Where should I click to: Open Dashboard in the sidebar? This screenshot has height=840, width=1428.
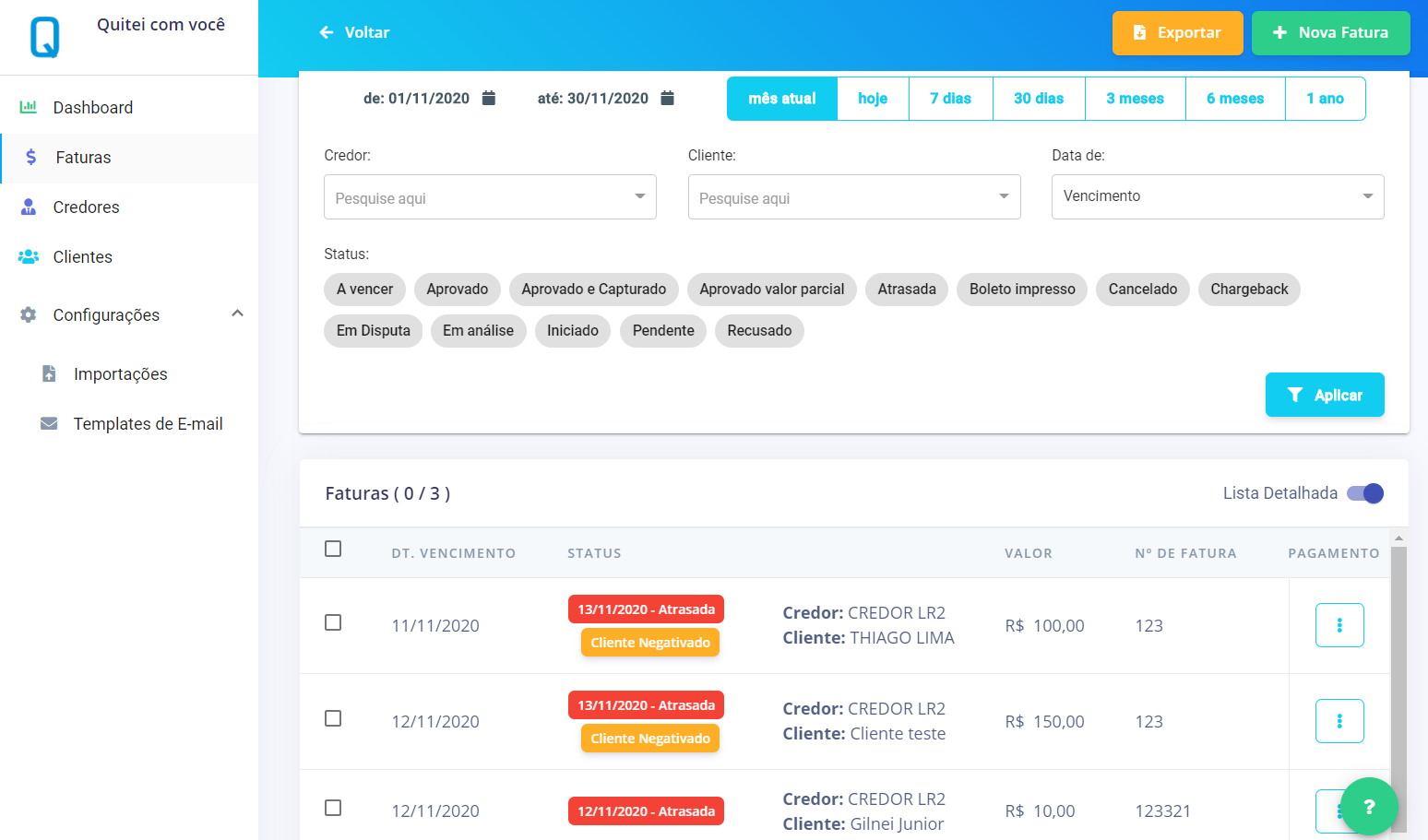[x=129, y=108]
